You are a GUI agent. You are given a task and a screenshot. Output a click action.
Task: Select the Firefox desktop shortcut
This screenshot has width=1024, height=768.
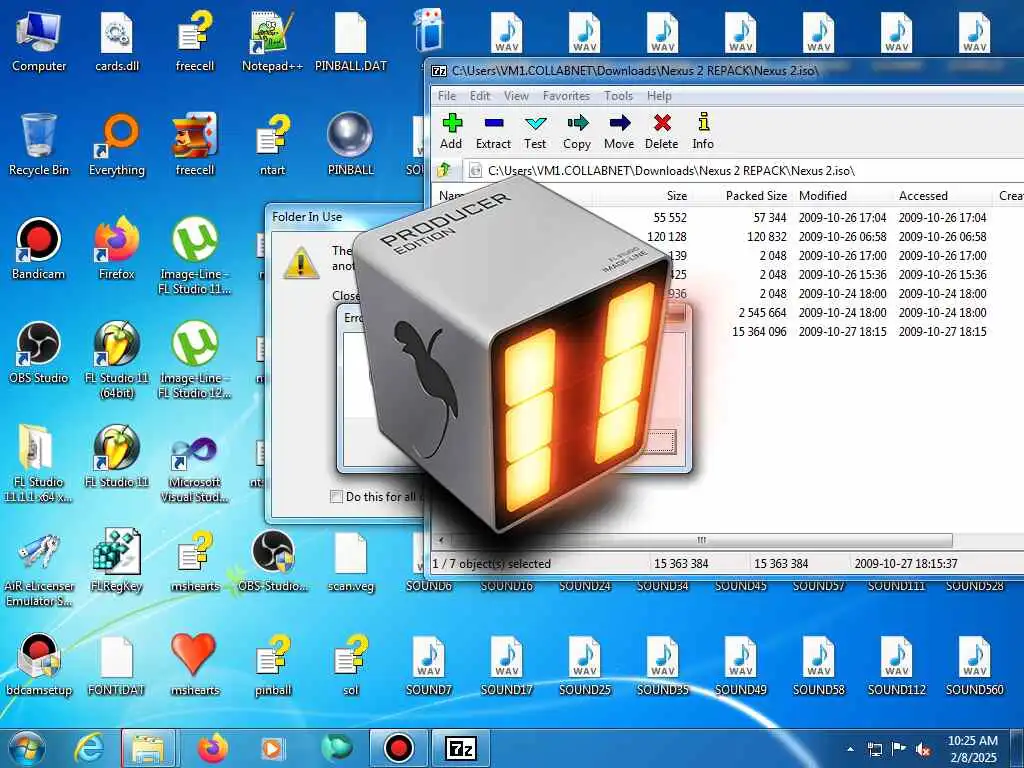(117, 249)
